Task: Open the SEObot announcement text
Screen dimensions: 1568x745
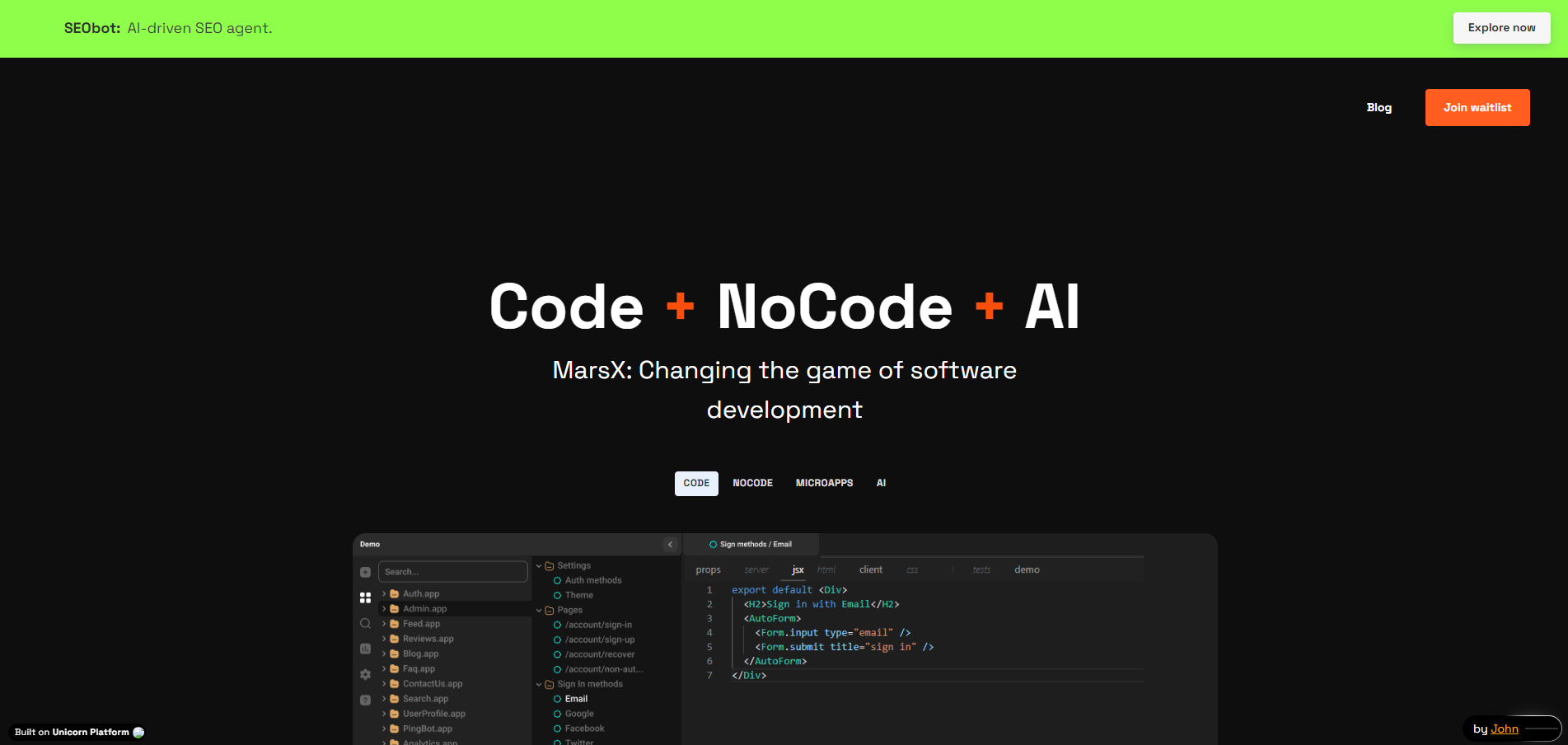Action: coord(168,28)
